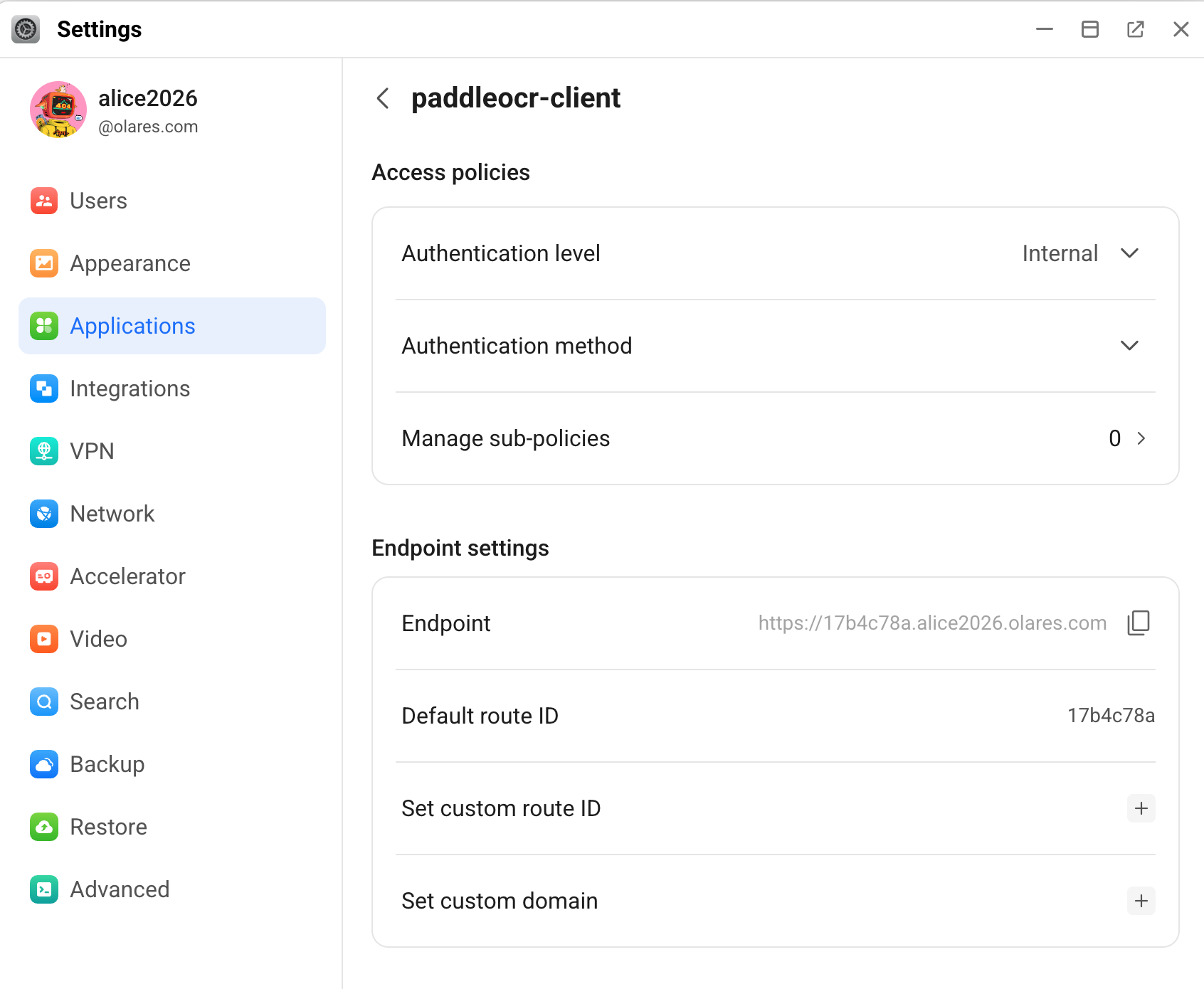Copy the endpoint URL with copy icon
This screenshot has height=989, width=1204.
point(1139,623)
